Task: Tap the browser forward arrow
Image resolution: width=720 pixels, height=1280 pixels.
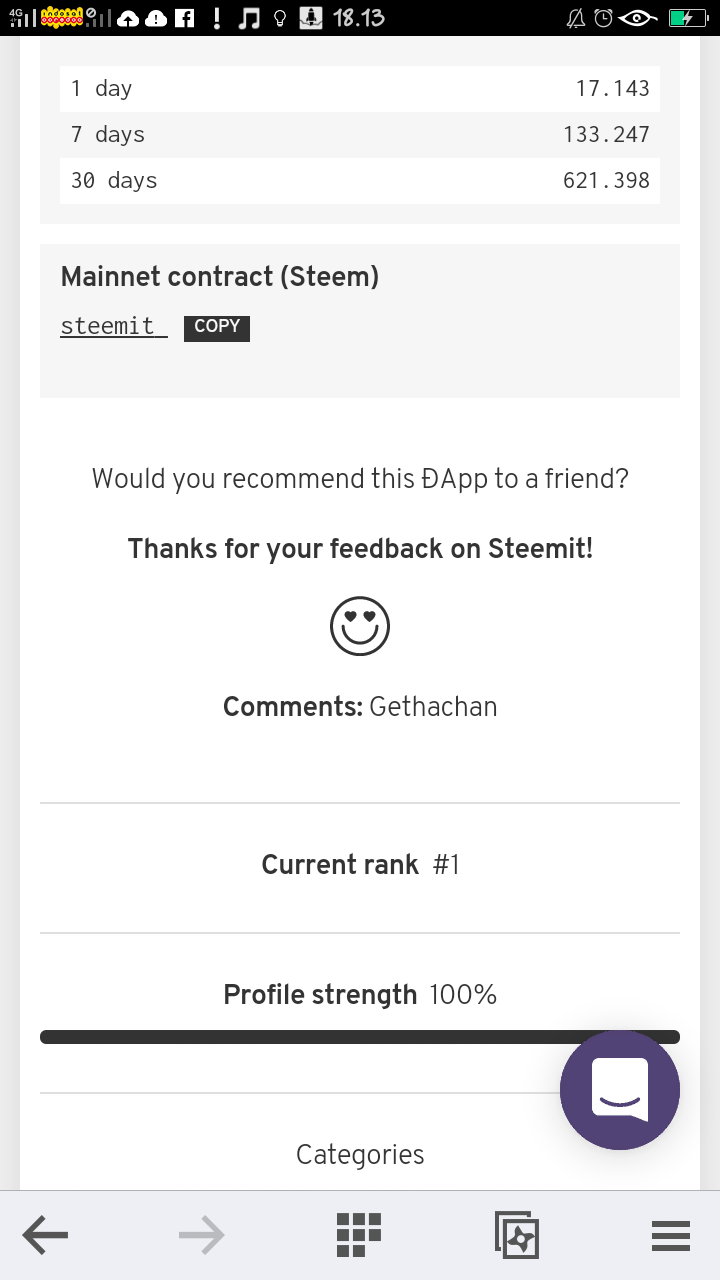Action: (x=201, y=1236)
